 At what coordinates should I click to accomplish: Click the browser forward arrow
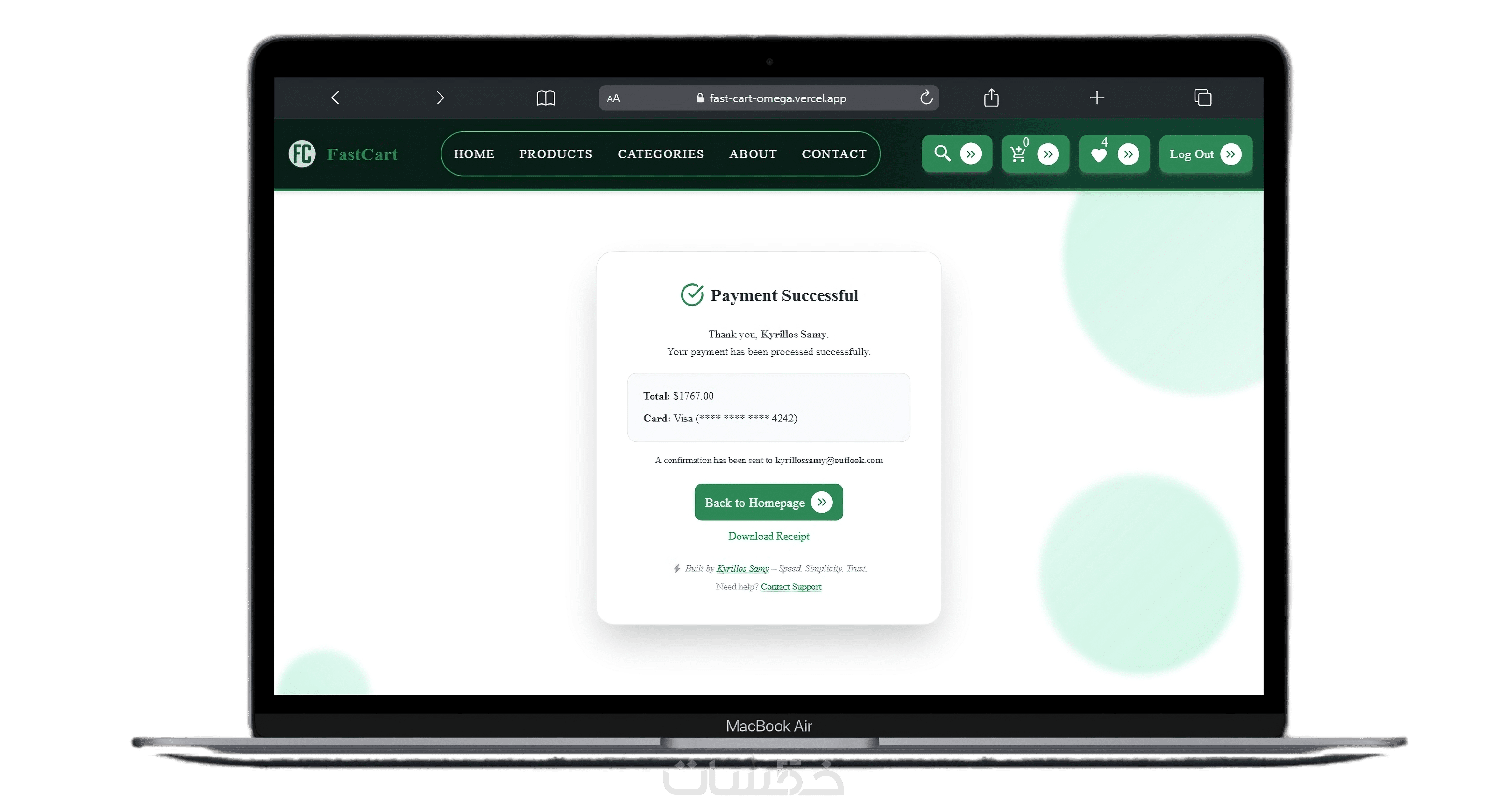(x=440, y=98)
